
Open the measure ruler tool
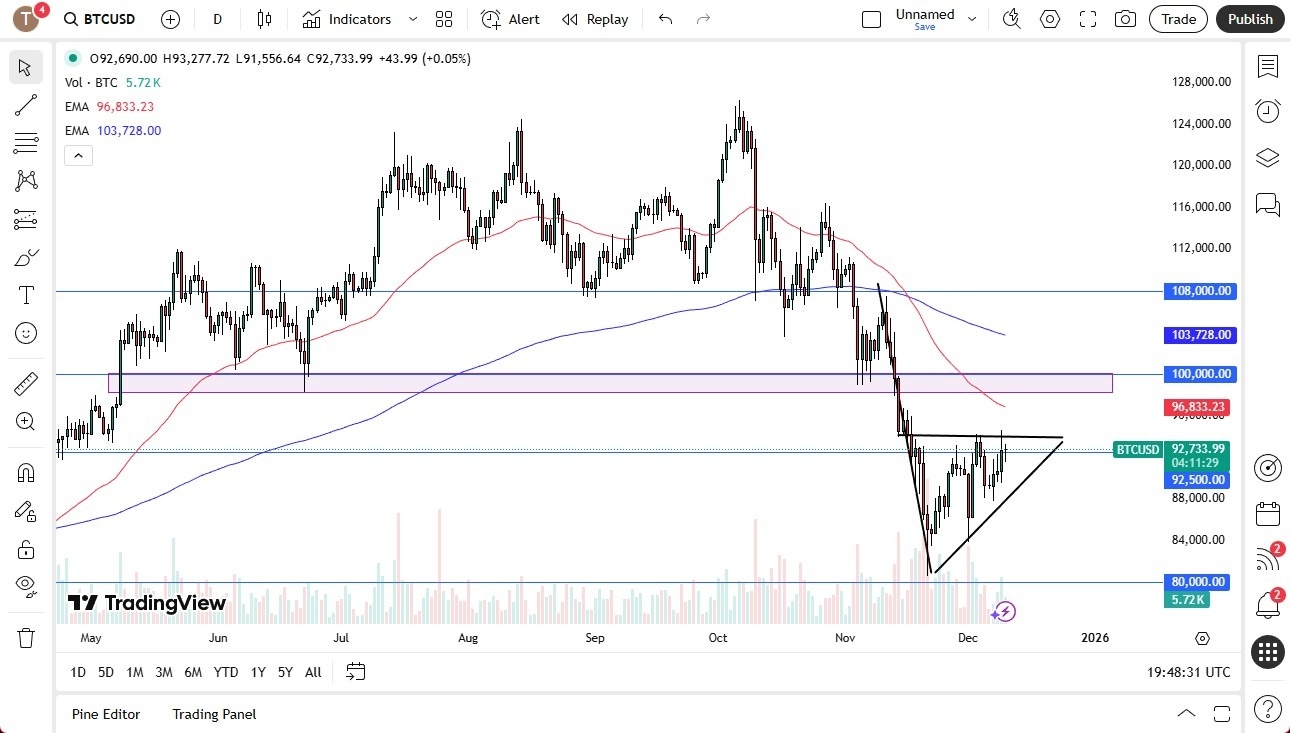26,383
